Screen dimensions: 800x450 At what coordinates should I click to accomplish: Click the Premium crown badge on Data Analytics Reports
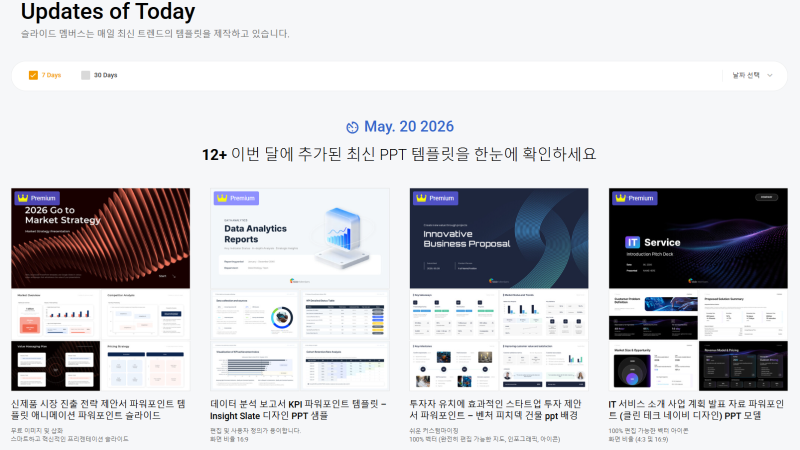click(x=236, y=198)
